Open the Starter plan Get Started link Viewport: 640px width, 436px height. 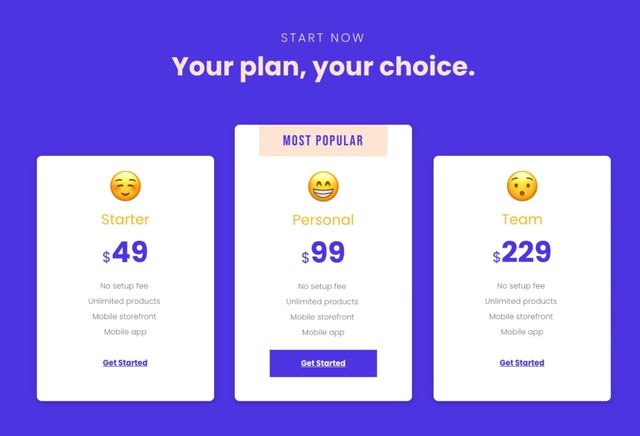tap(125, 363)
